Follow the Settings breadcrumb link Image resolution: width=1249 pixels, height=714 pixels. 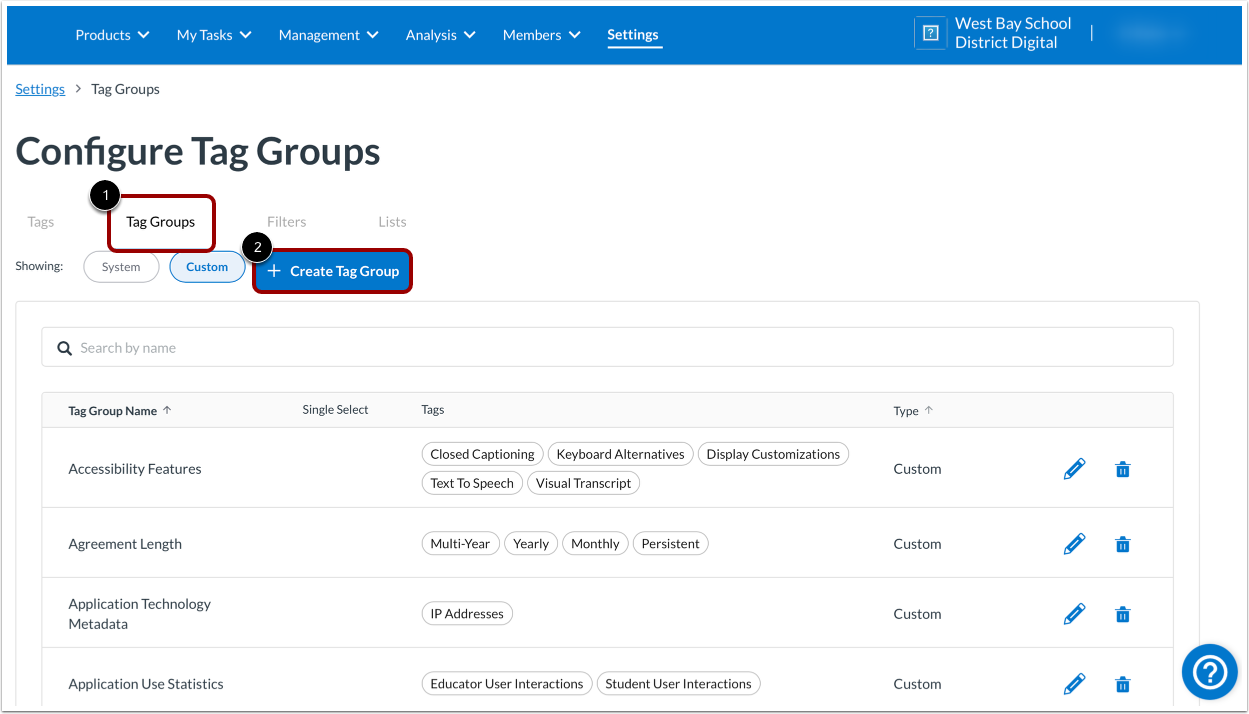[x=40, y=89]
